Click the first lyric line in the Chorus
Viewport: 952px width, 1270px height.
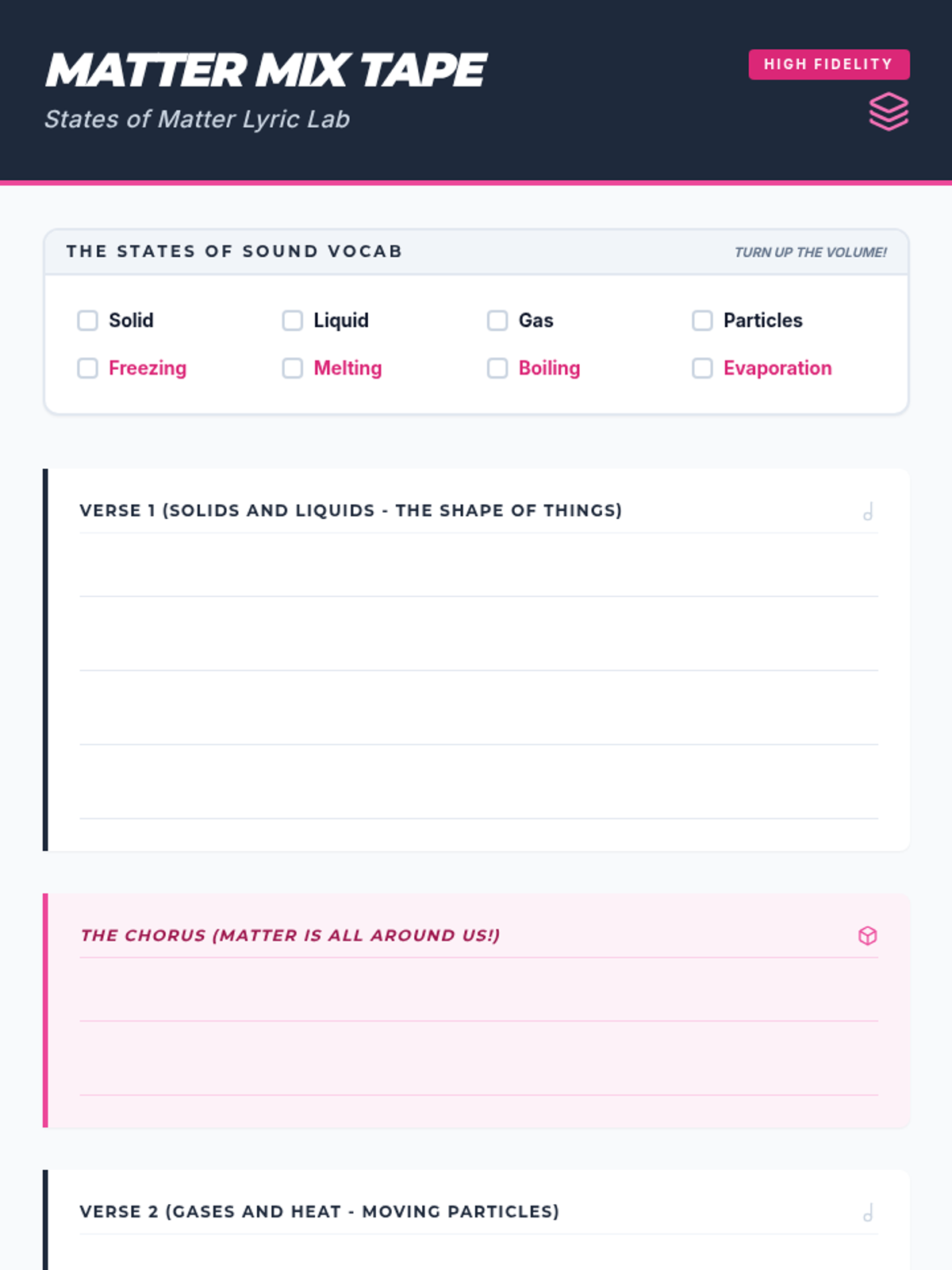pyautogui.click(x=478, y=990)
